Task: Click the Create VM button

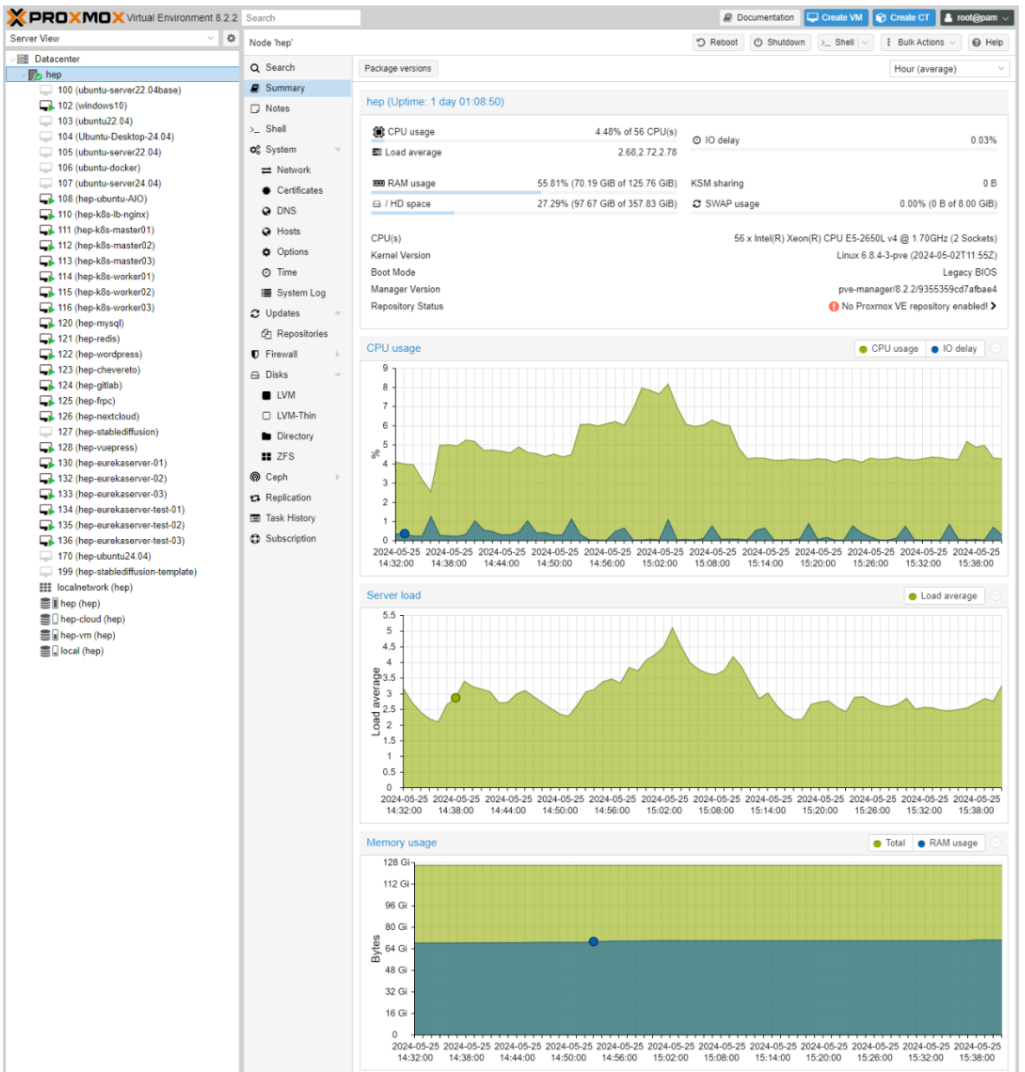Action: 836,18
